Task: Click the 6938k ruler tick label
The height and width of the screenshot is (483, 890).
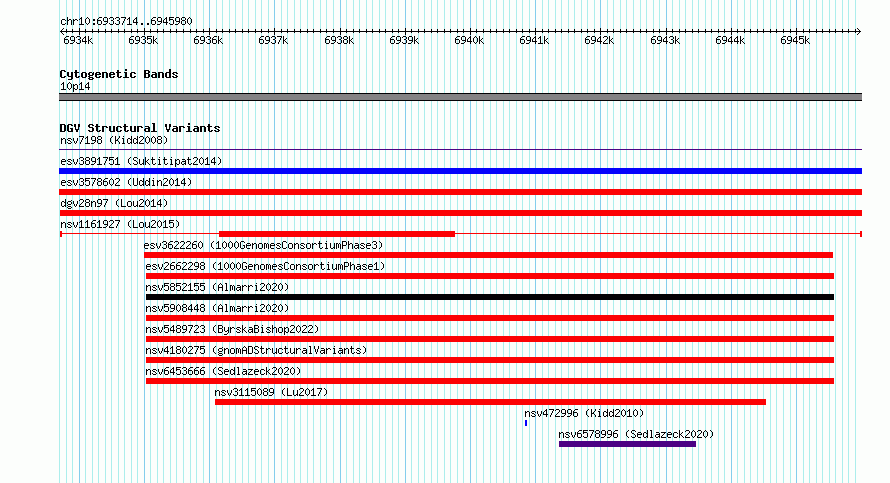Action: click(339, 40)
